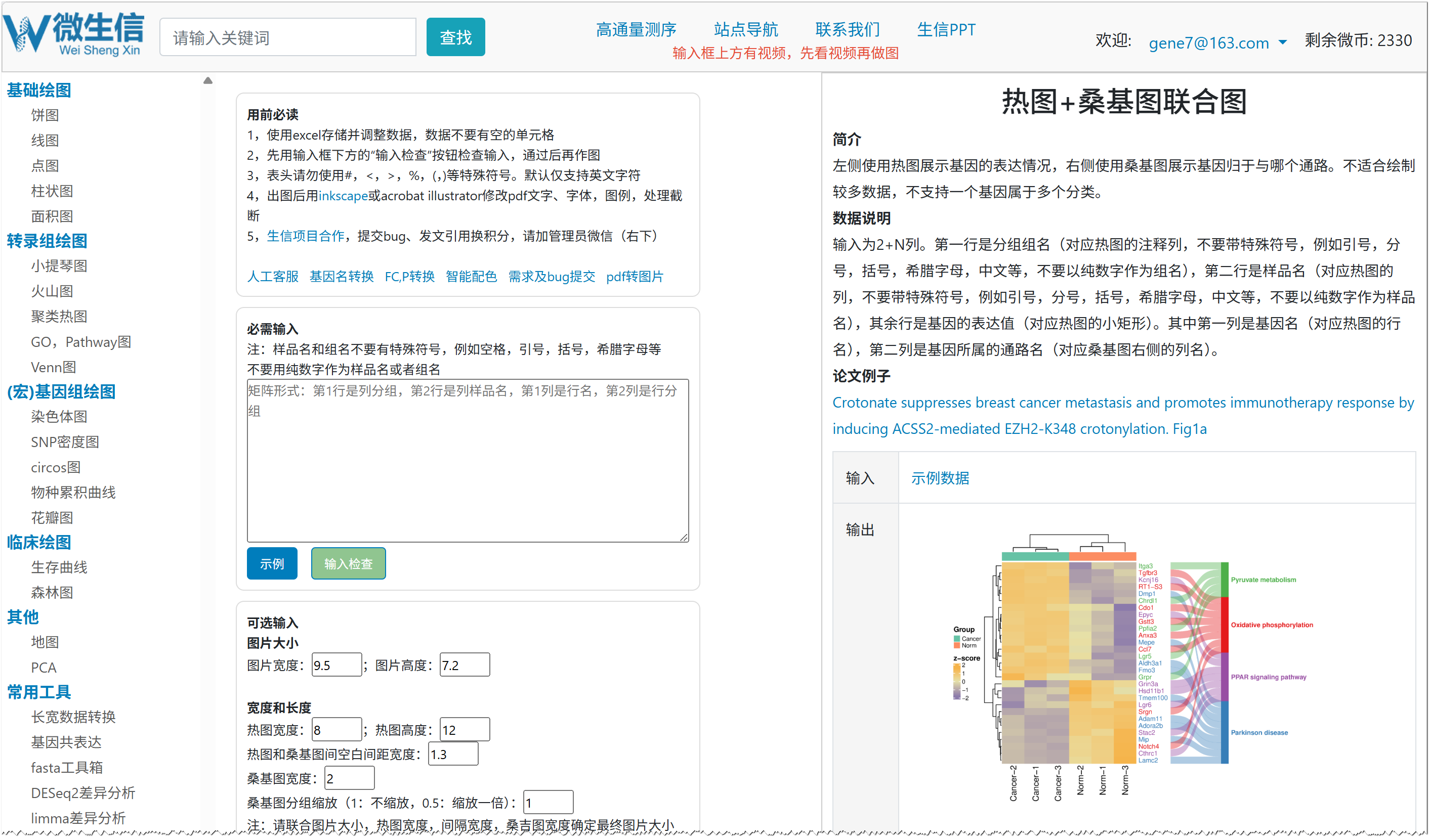Image resolution: width=1429 pixels, height=840 pixels.
Task: Open the 生信PPT navigation link
Action: [x=946, y=29]
